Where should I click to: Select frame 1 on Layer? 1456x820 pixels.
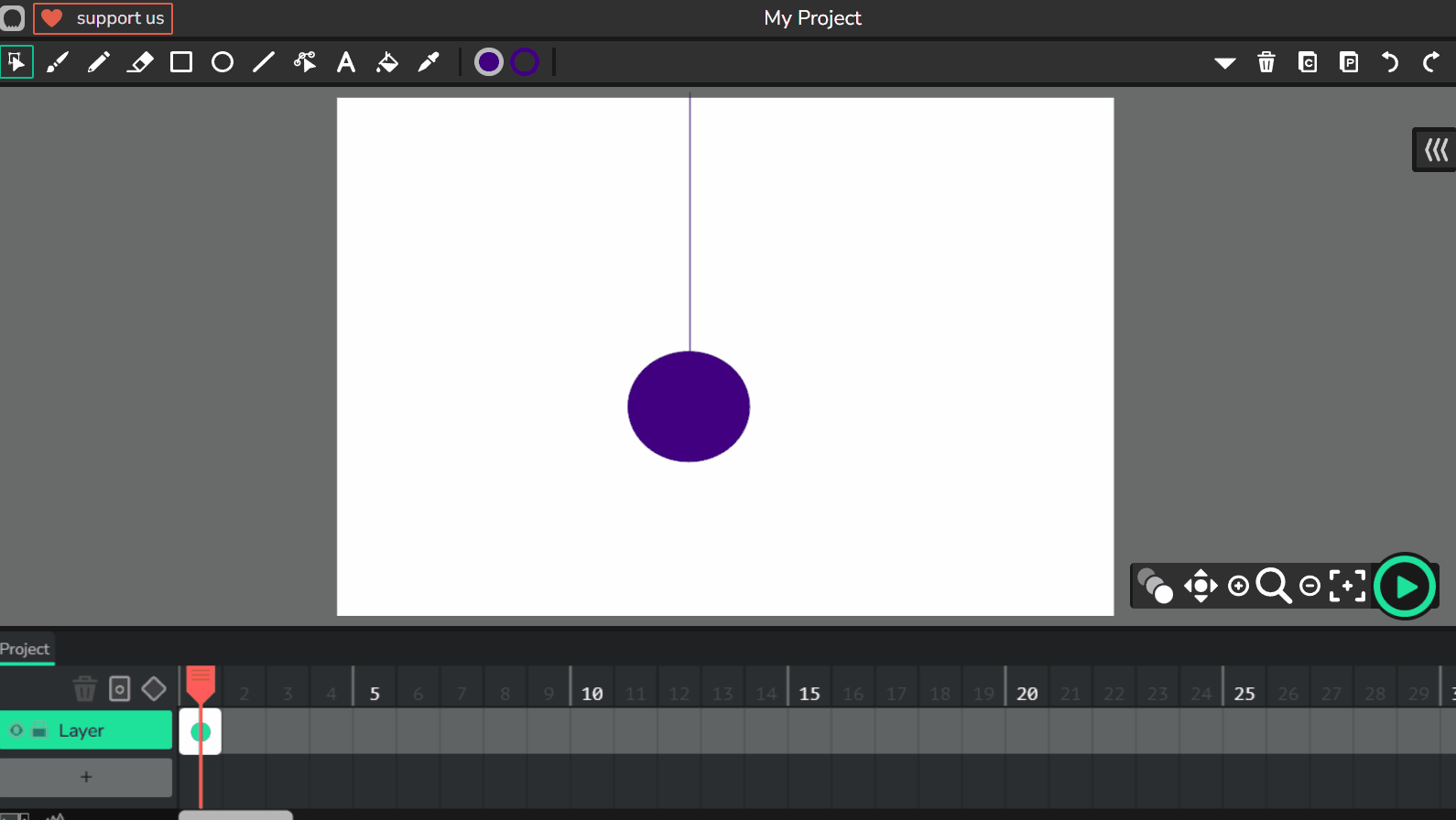coord(201,731)
